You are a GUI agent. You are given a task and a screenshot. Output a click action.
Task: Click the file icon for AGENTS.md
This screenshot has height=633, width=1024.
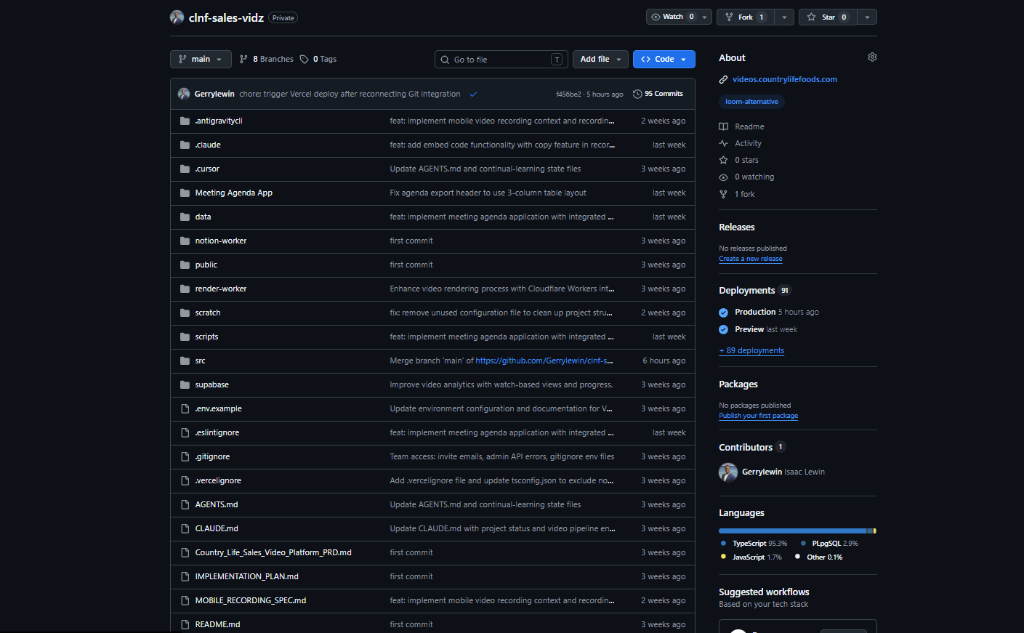(185, 505)
